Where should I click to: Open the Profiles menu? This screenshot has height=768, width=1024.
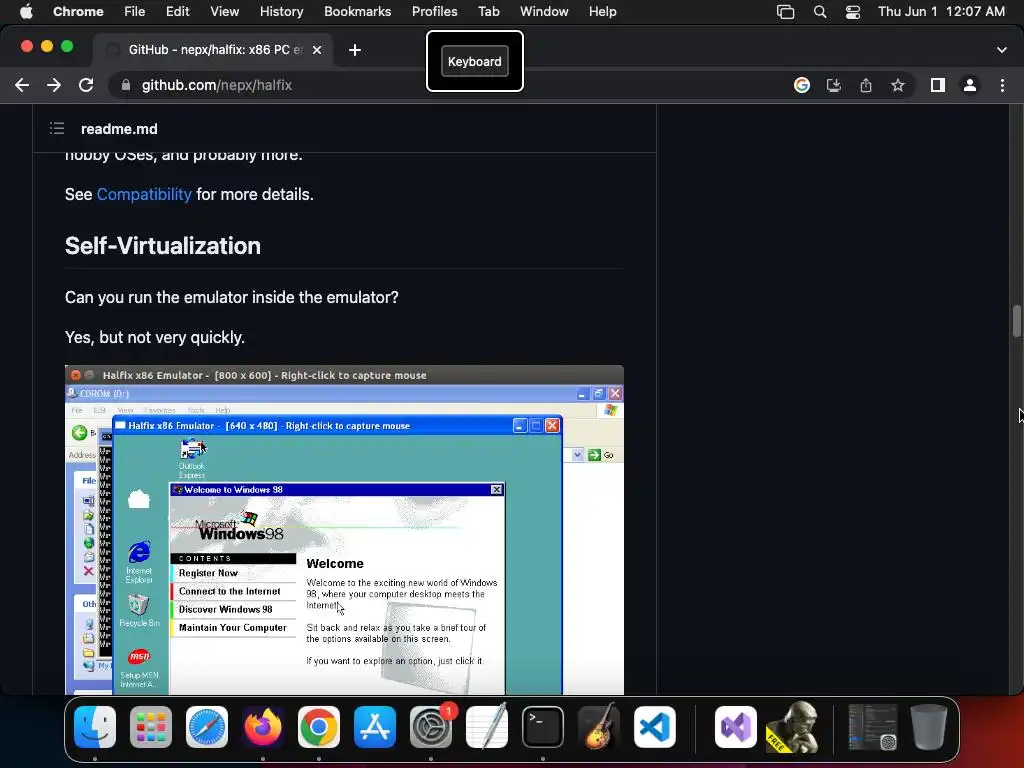point(434,11)
